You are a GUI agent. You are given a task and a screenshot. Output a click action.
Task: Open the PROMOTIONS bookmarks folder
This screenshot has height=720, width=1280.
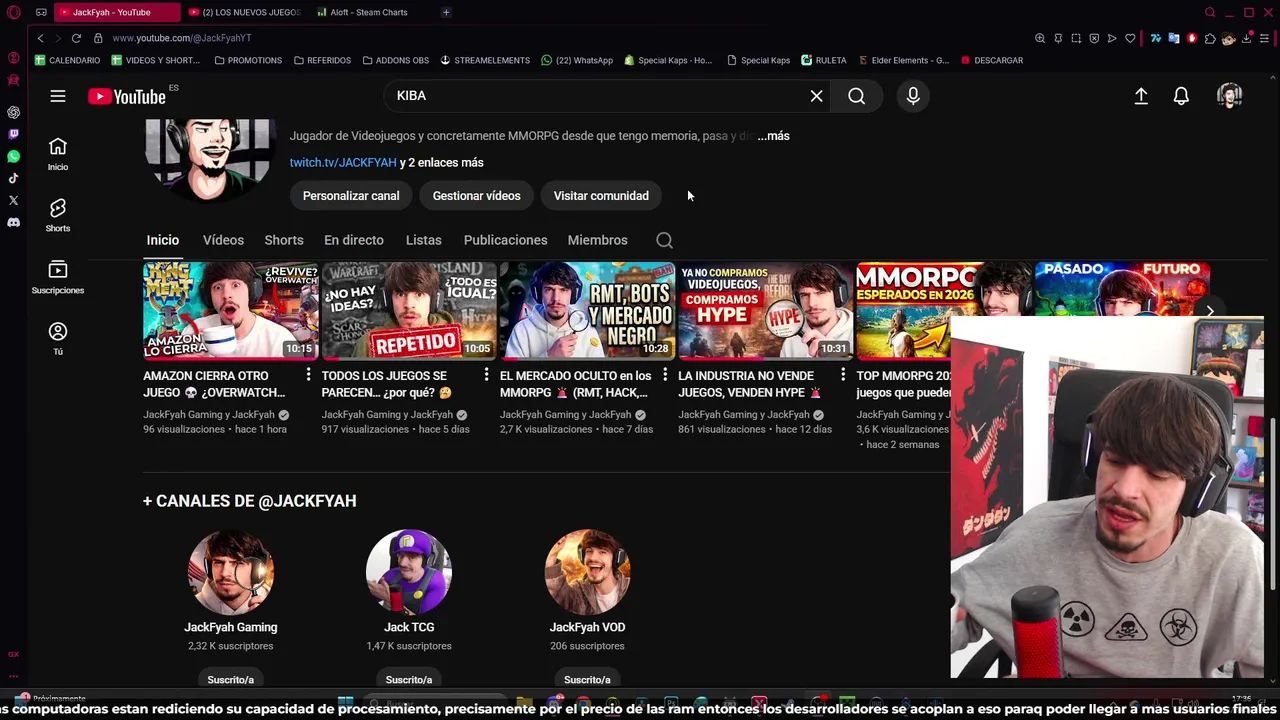(x=248, y=60)
